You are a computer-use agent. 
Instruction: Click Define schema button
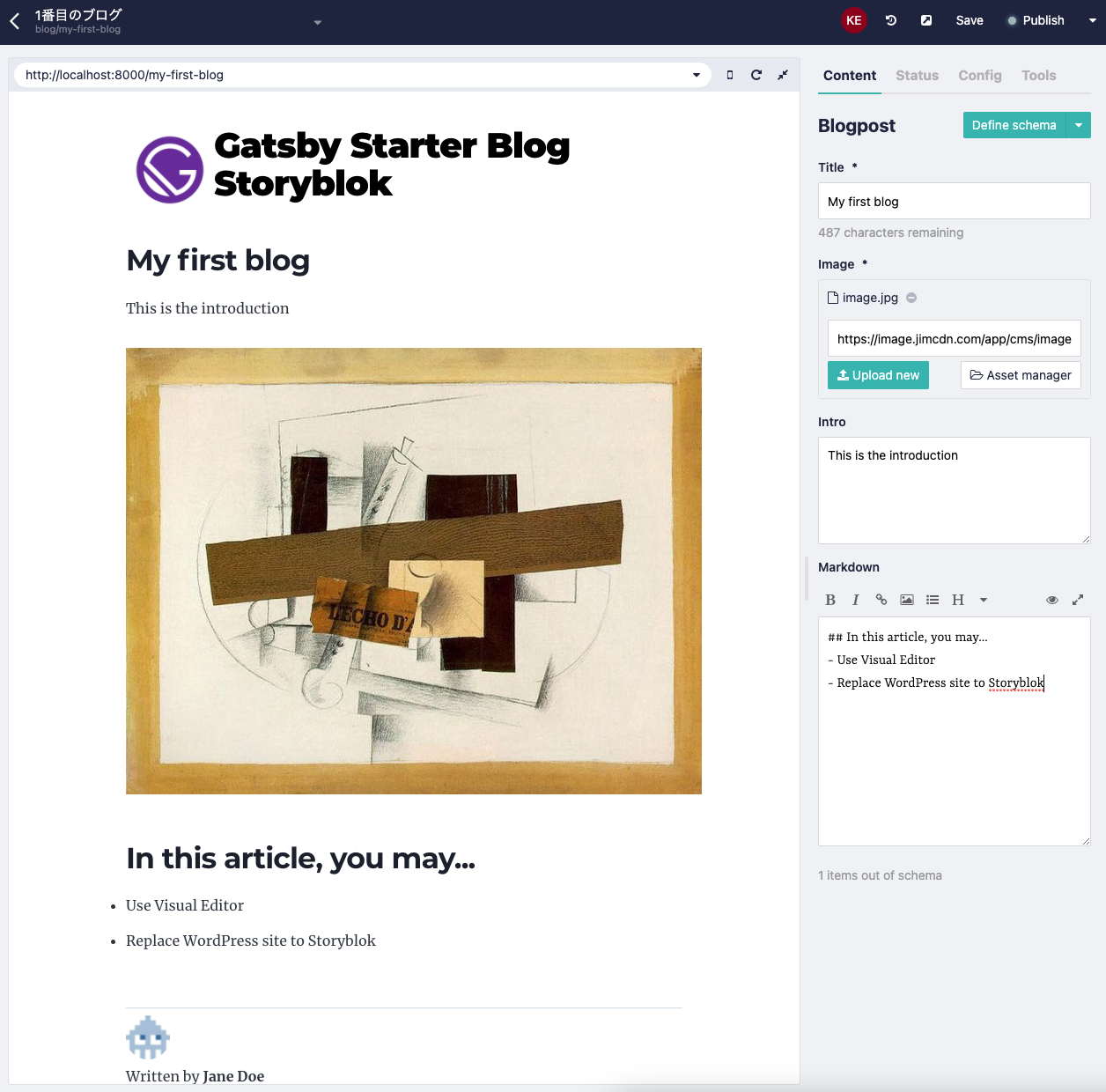[1014, 125]
